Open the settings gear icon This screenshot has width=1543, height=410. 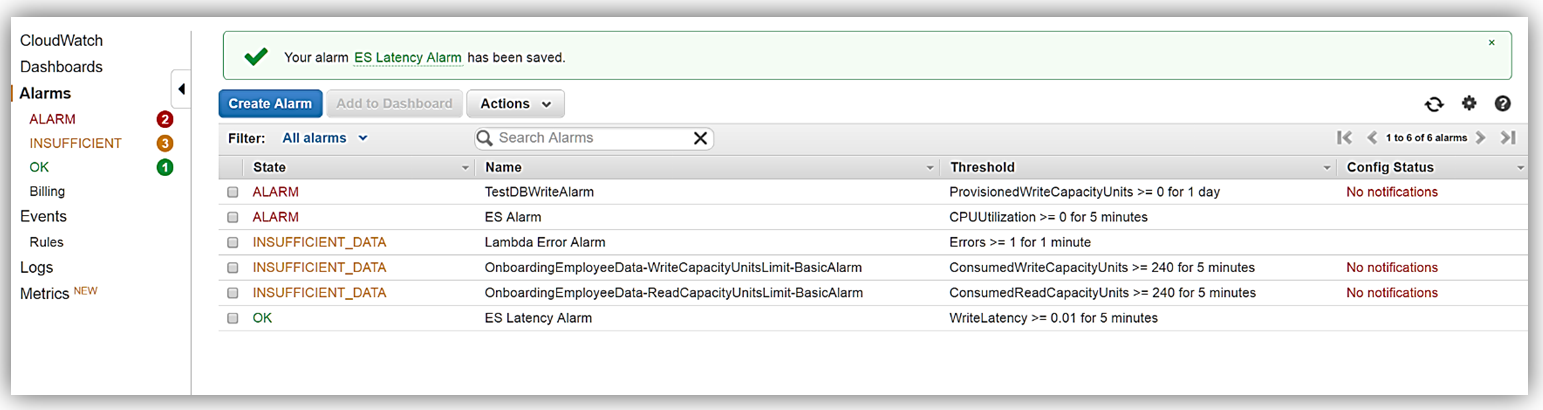(x=1469, y=103)
